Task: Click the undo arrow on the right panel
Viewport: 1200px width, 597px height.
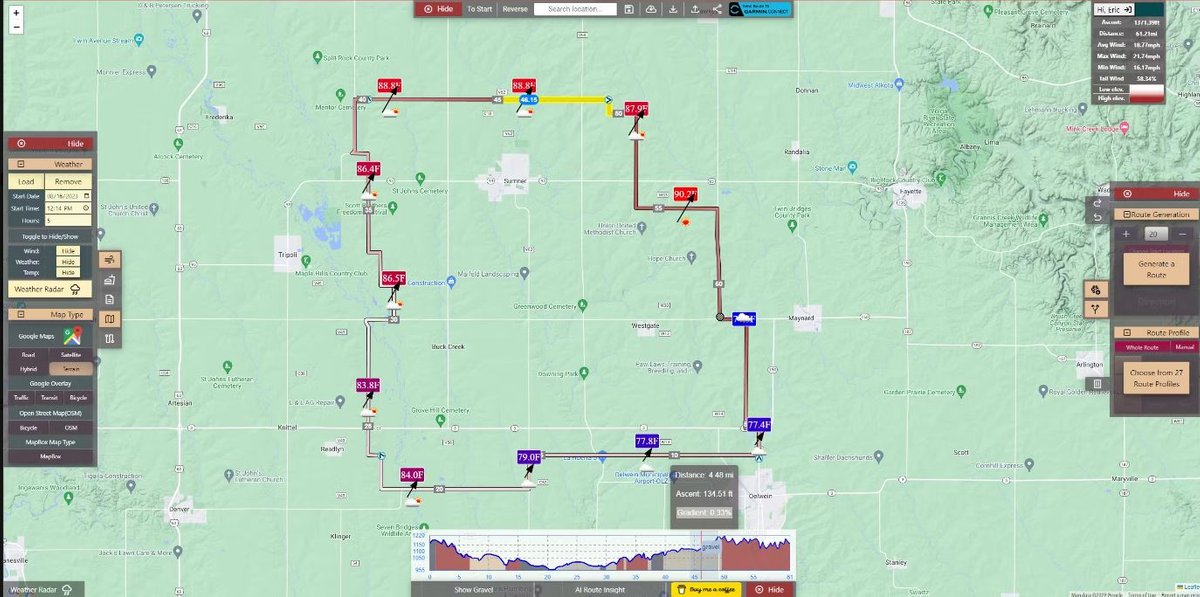Action: [x=1098, y=217]
